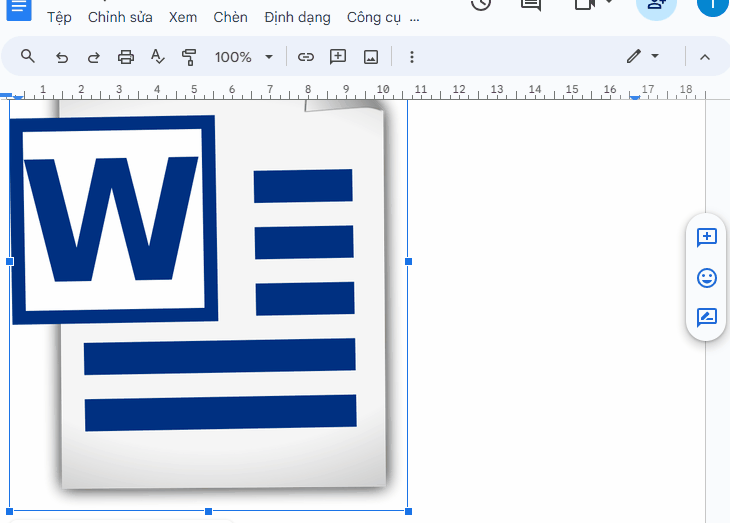
Task: Open the three-dot more options menu
Action: click(412, 57)
